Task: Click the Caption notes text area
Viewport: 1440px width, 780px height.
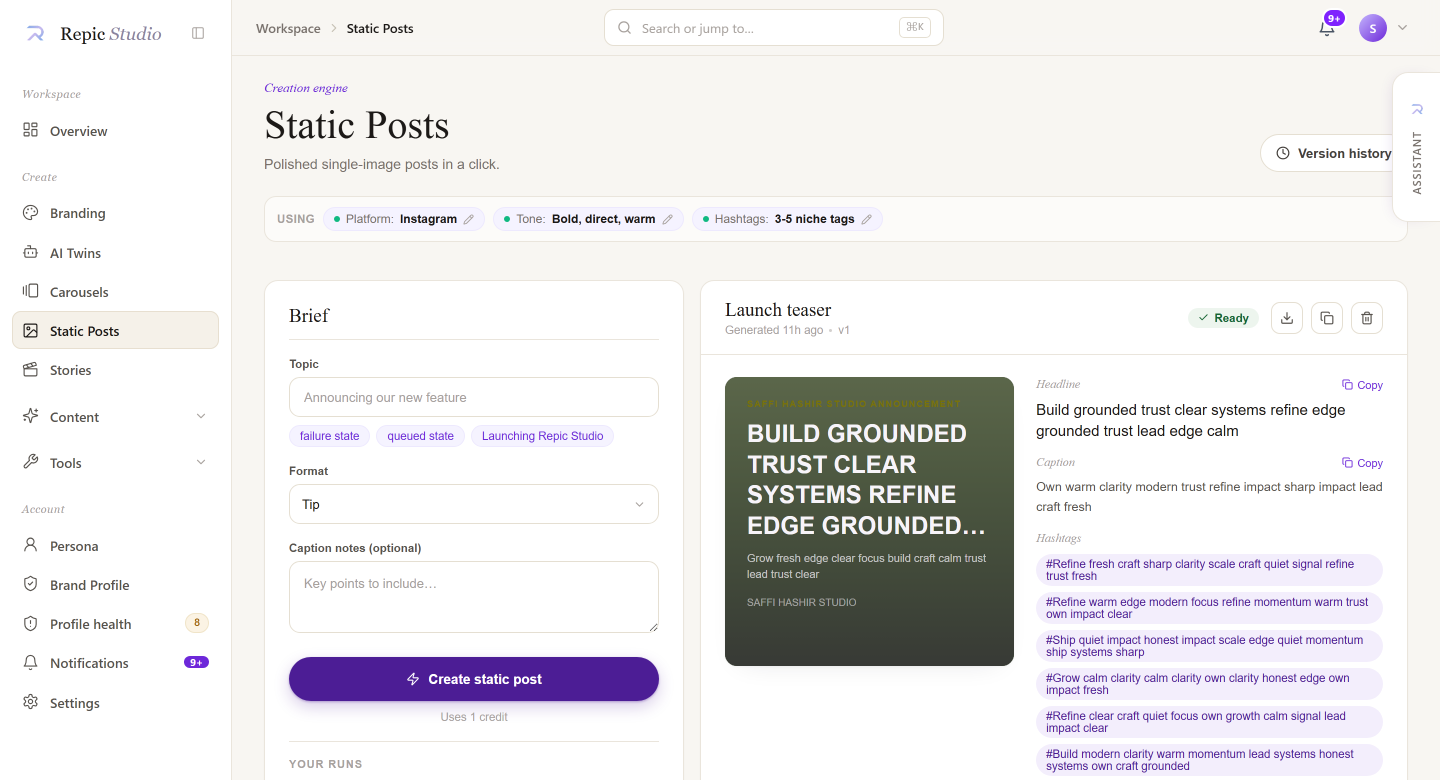Action: pyautogui.click(x=474, y=597)
